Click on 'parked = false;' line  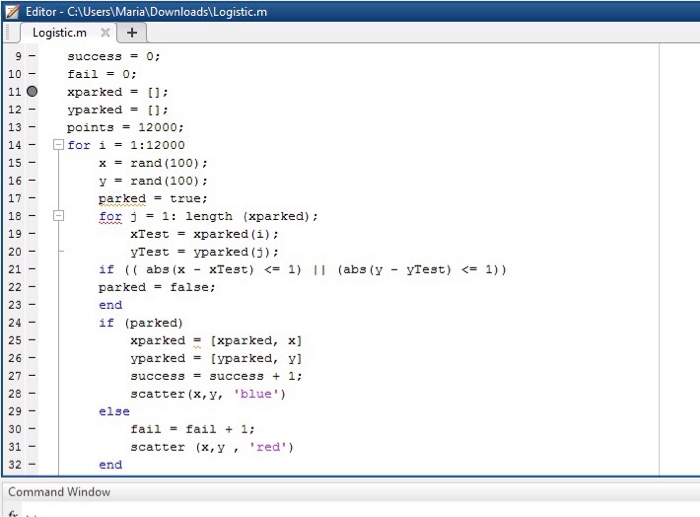157,287
